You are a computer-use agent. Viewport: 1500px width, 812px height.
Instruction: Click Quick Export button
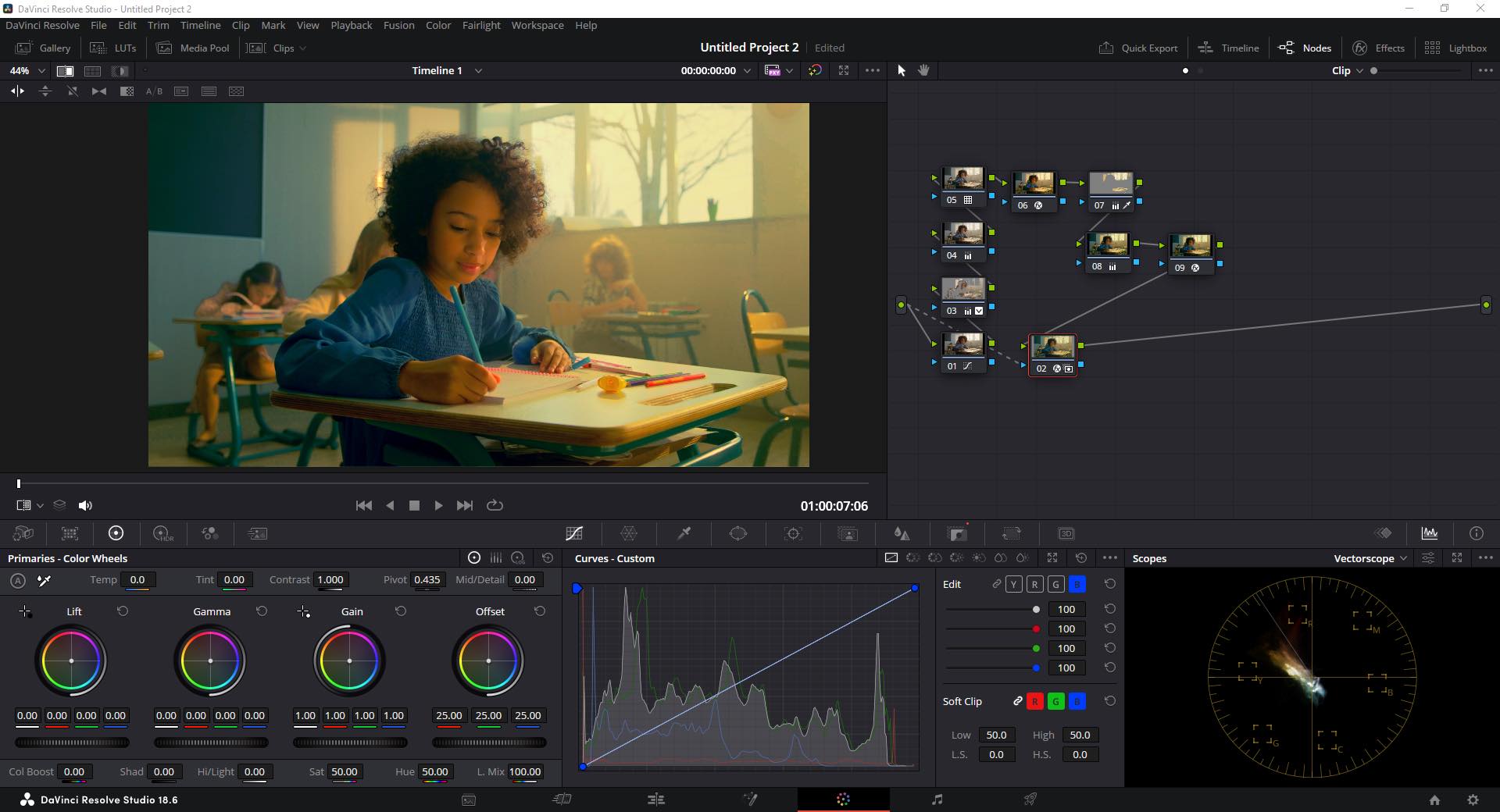tap(1138, 48)
